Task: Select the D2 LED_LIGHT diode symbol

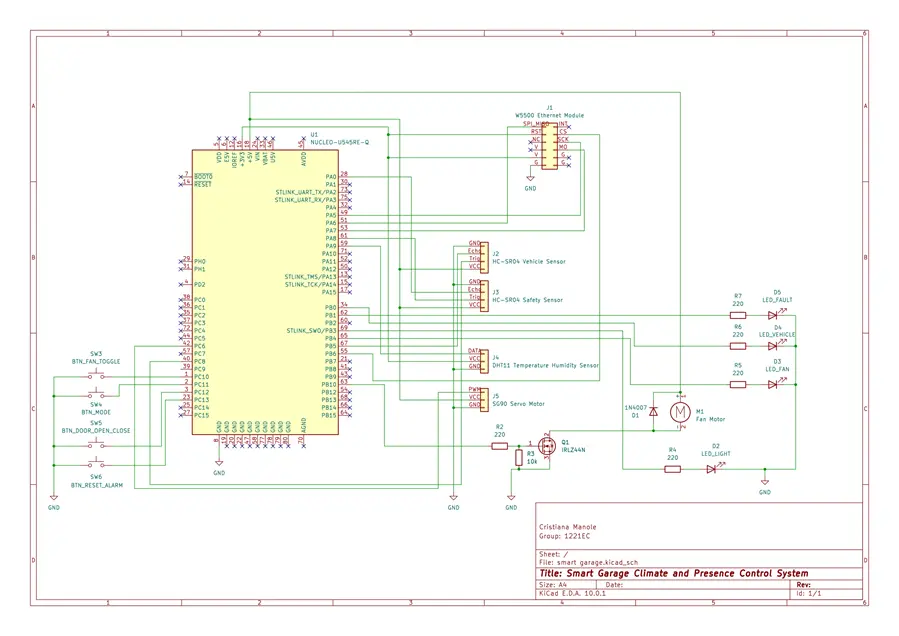Action: 712,469
